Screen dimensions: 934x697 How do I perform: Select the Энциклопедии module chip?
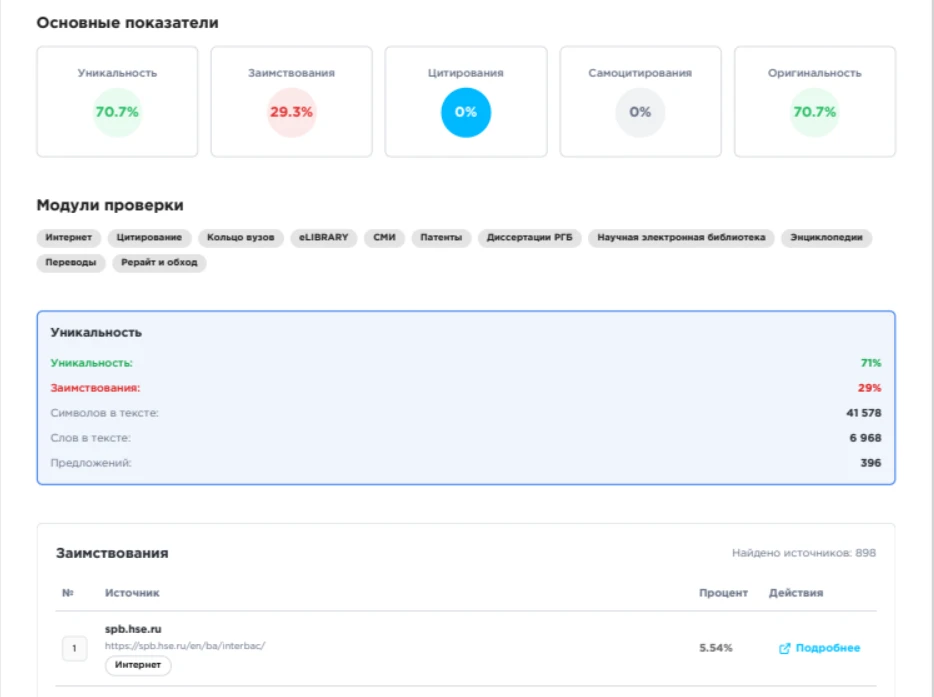pyautogui.click(x=826, y=238)
